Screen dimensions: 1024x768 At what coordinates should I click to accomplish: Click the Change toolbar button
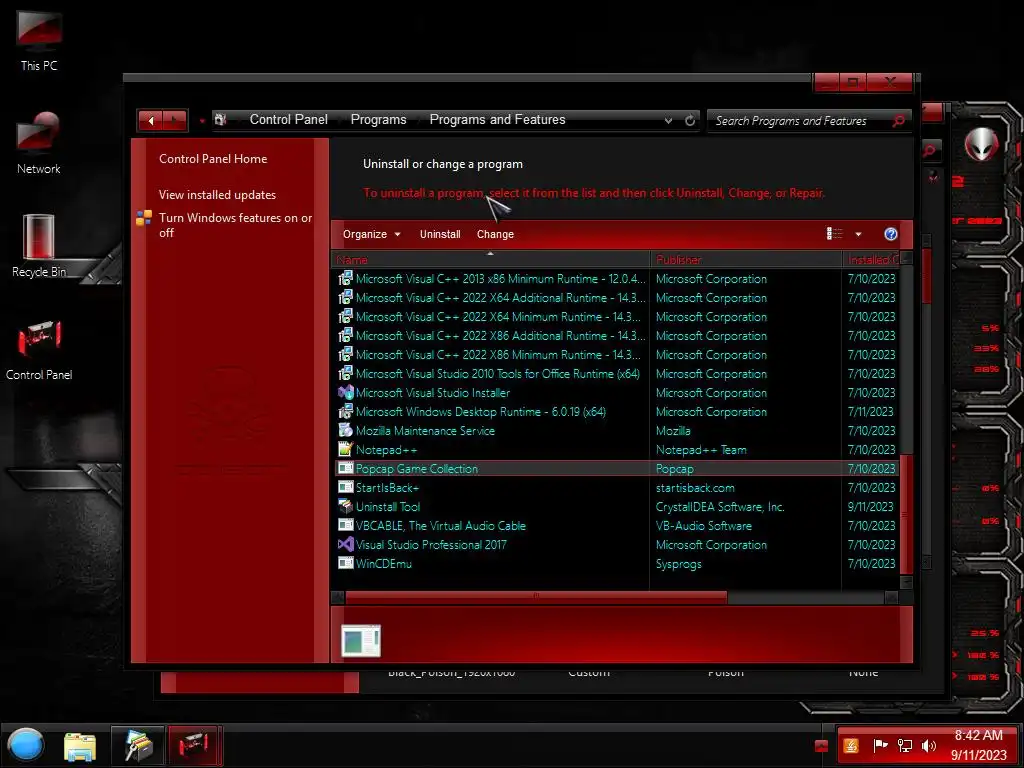tap(495, 234)
